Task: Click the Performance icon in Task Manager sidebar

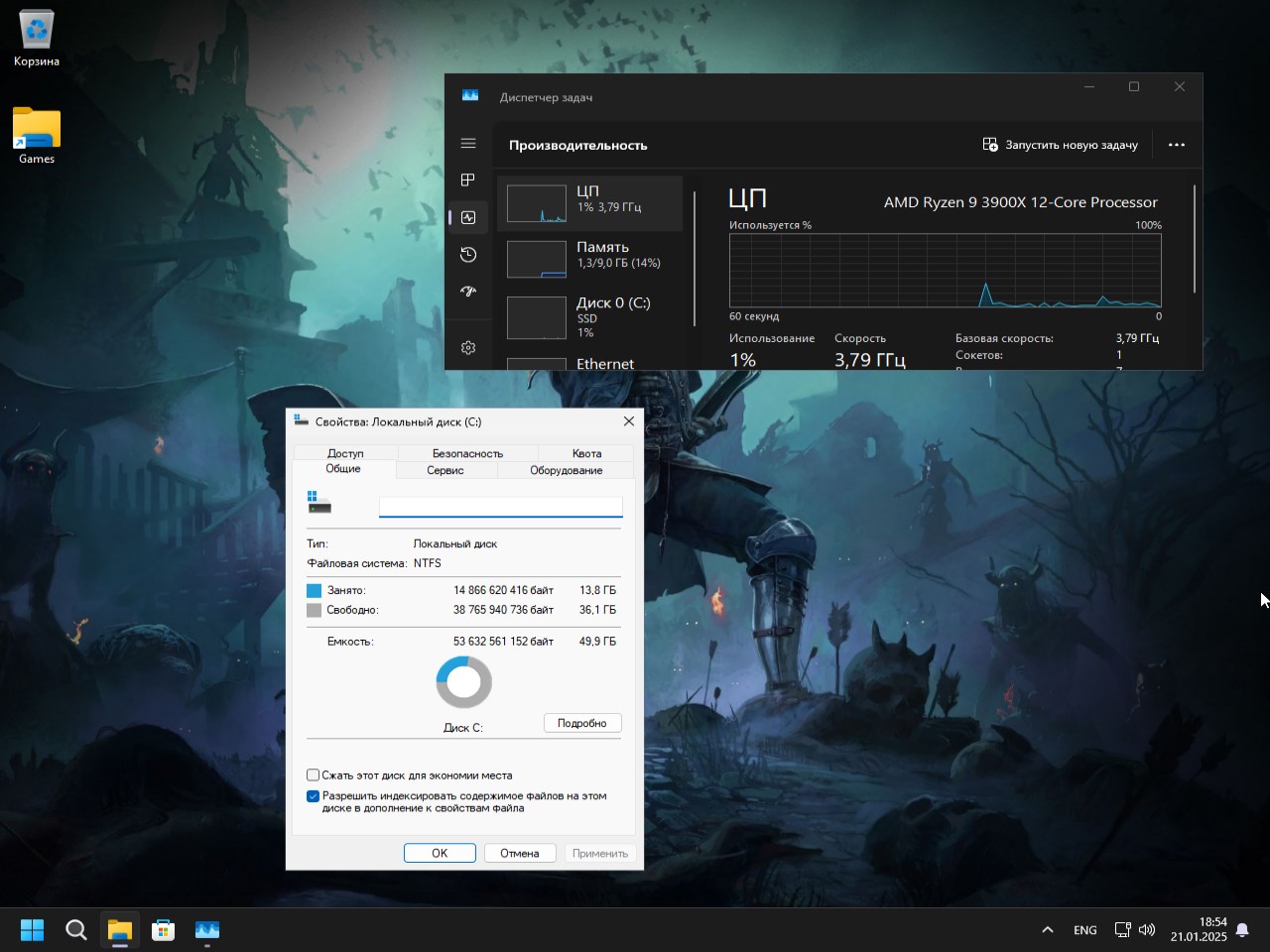Action: [468, 217]
